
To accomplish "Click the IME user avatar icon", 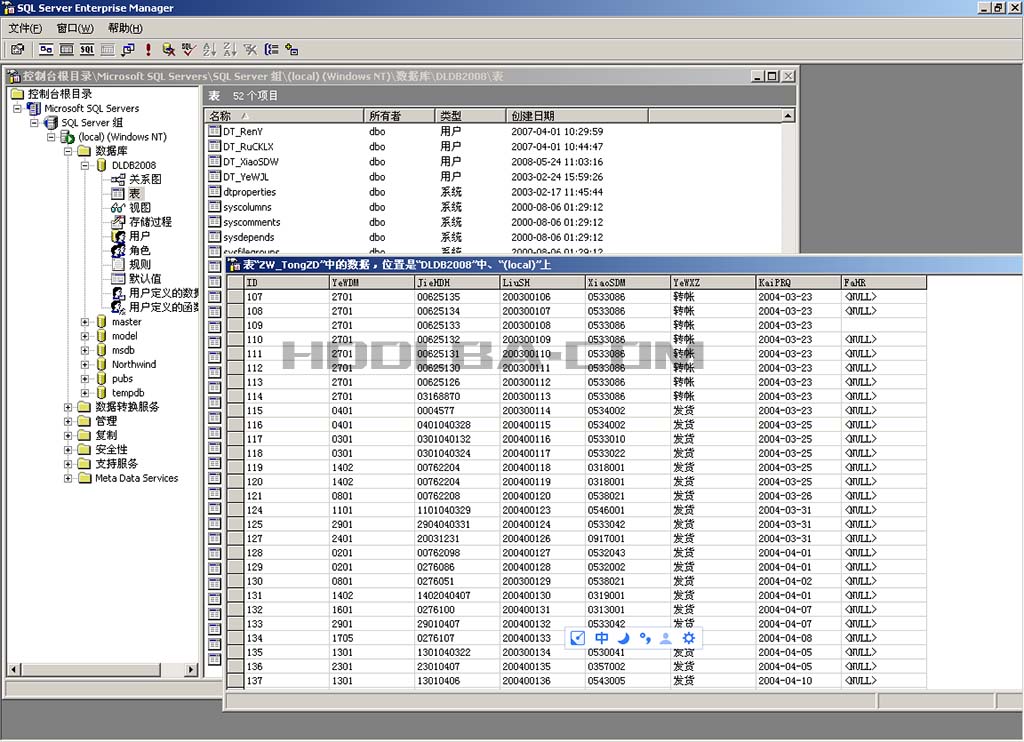I will [x=665, y=638].
